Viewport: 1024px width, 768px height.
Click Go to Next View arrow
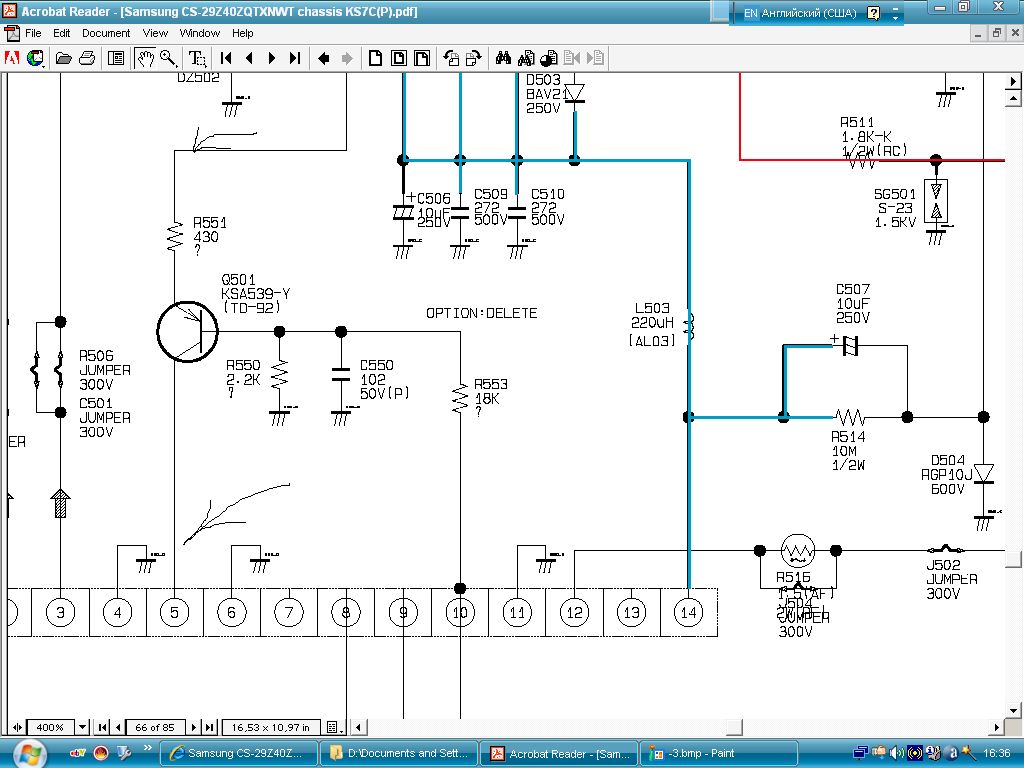(346, 58)
